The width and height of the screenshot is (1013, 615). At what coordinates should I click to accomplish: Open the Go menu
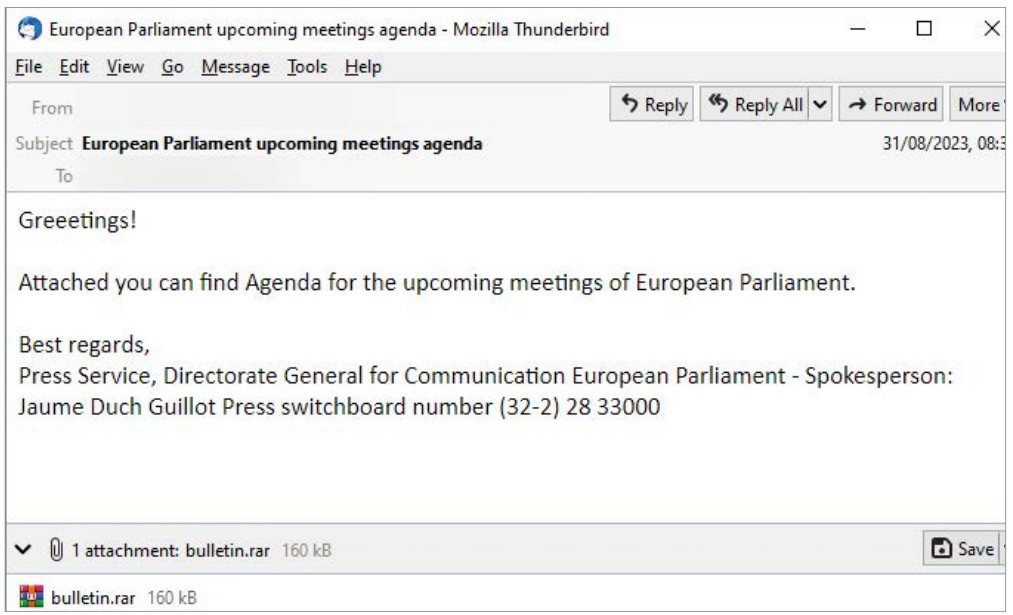click(x=164, y=67)
